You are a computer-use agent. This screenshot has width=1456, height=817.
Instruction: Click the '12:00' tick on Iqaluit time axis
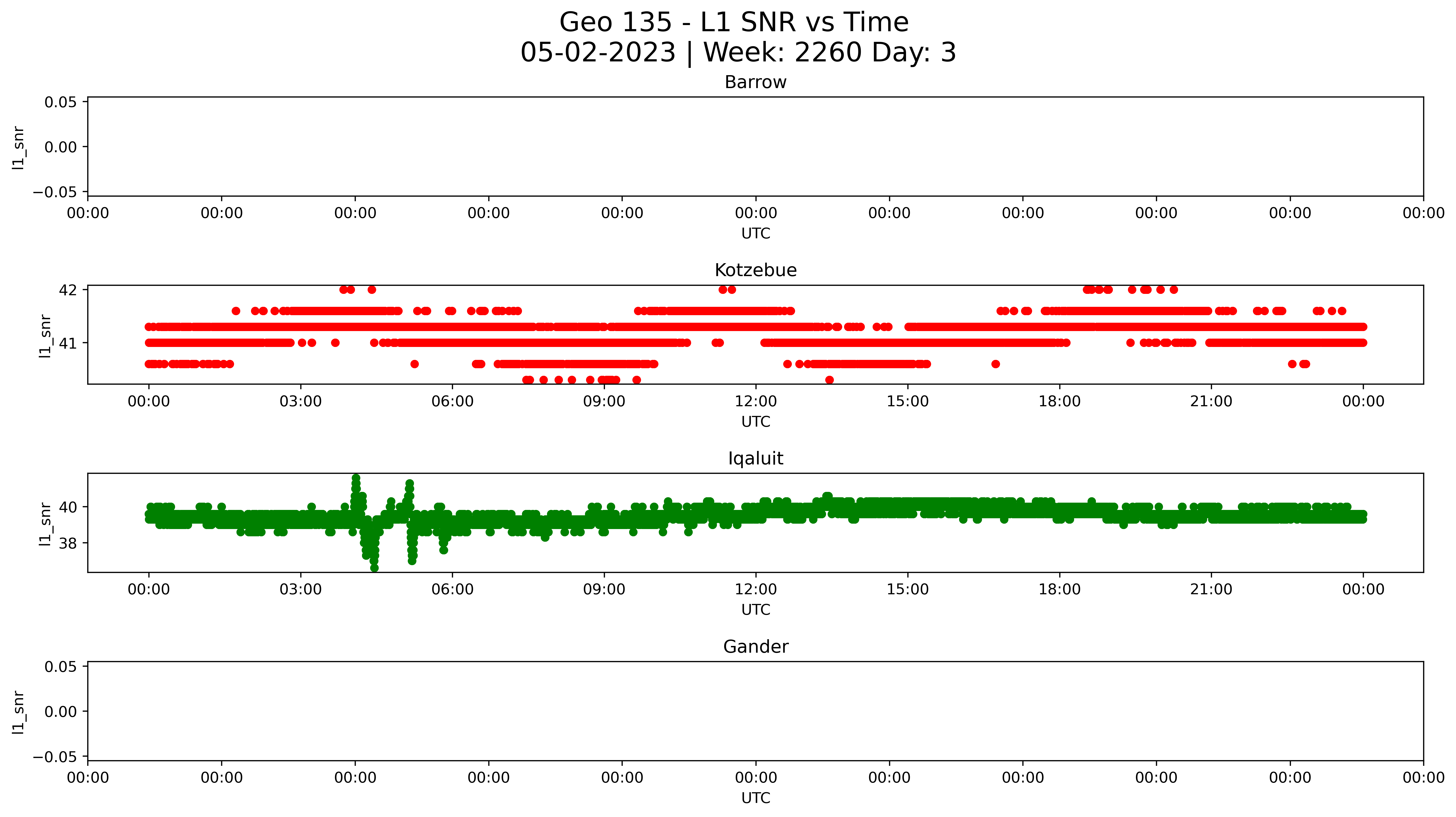click(x=756, y=590)
